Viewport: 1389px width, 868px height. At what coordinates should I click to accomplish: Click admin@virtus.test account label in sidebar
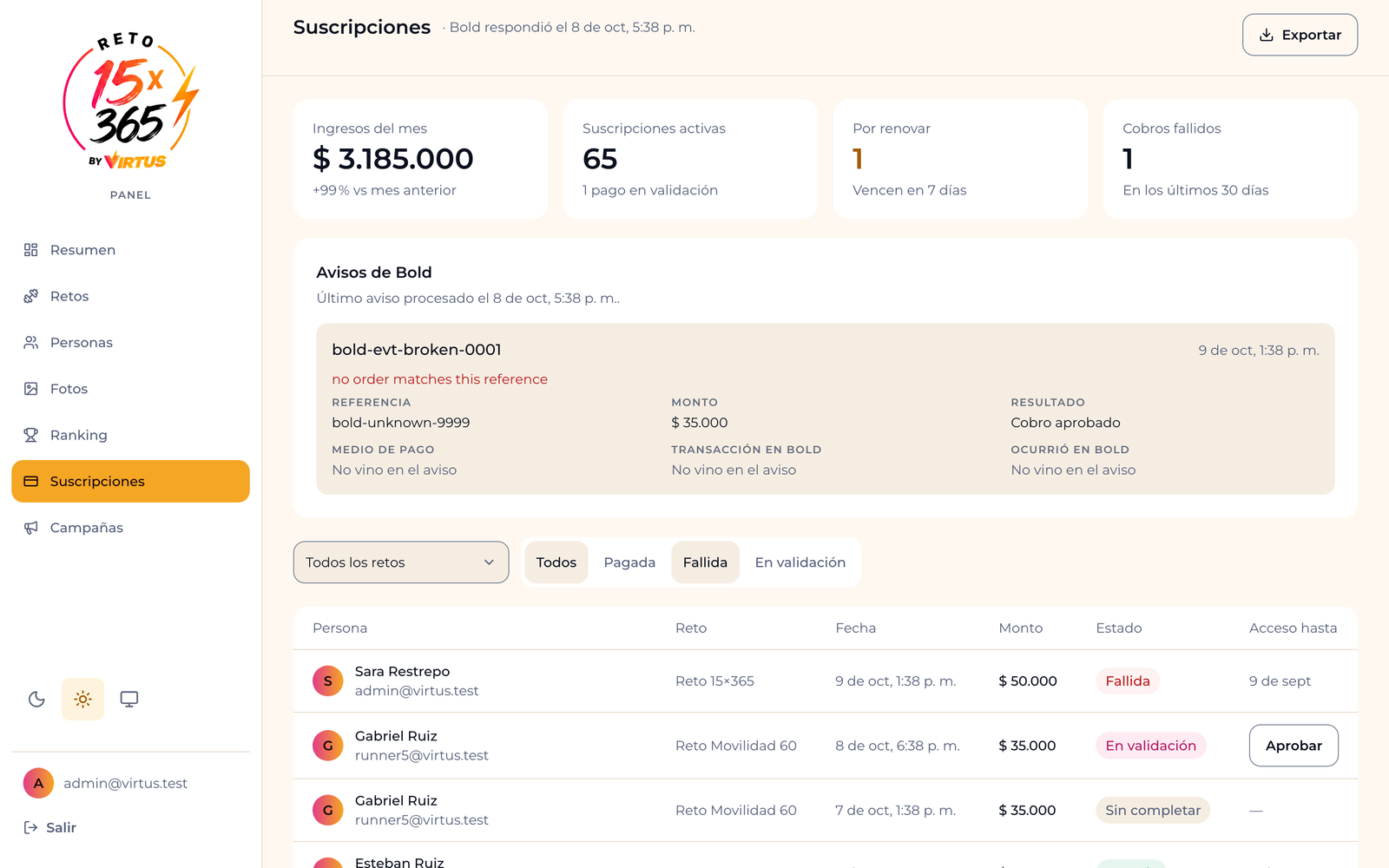click(x=126, y=783)
